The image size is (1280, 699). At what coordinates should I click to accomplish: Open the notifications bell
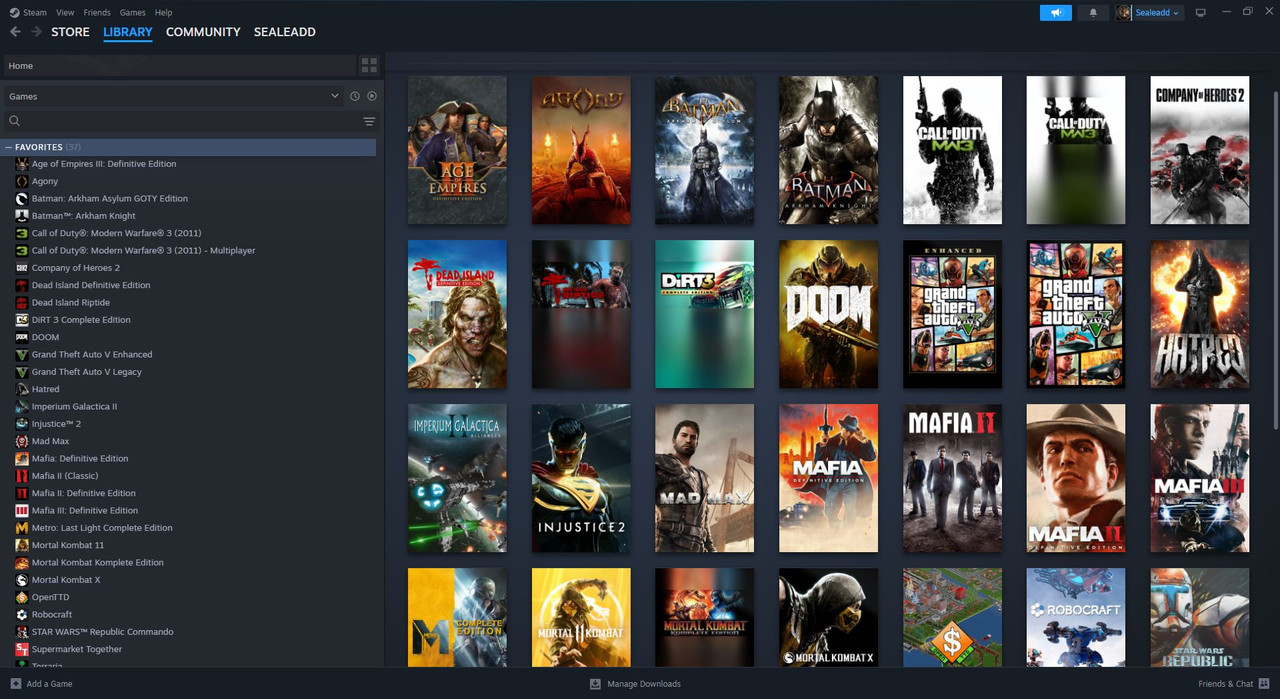tap(1093, 13)
